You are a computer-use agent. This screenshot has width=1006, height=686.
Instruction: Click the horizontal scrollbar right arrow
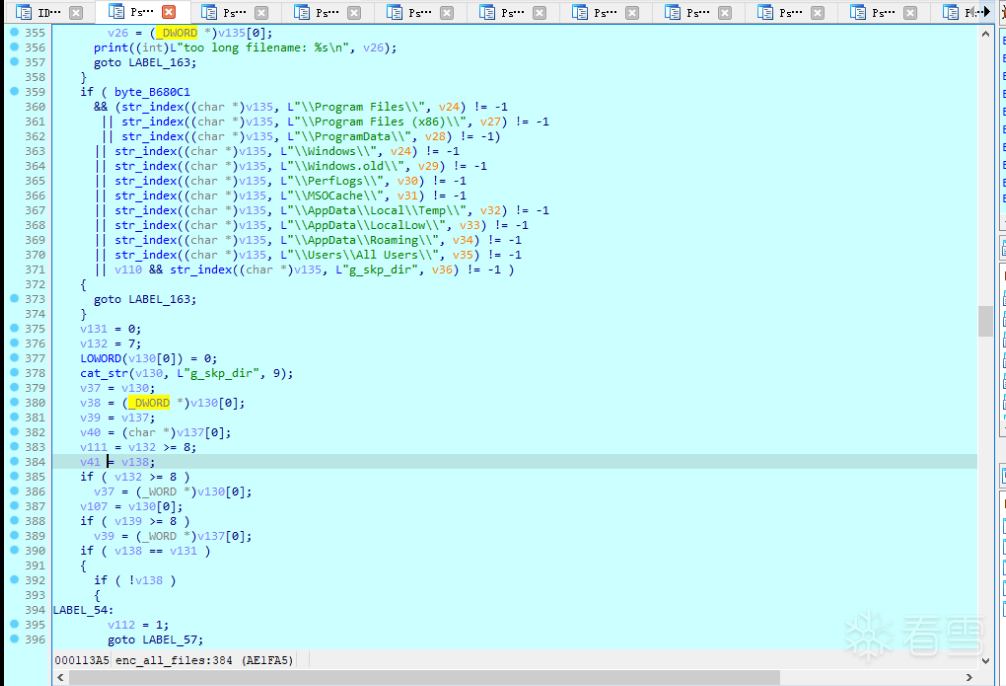click(x=969, y=677)
